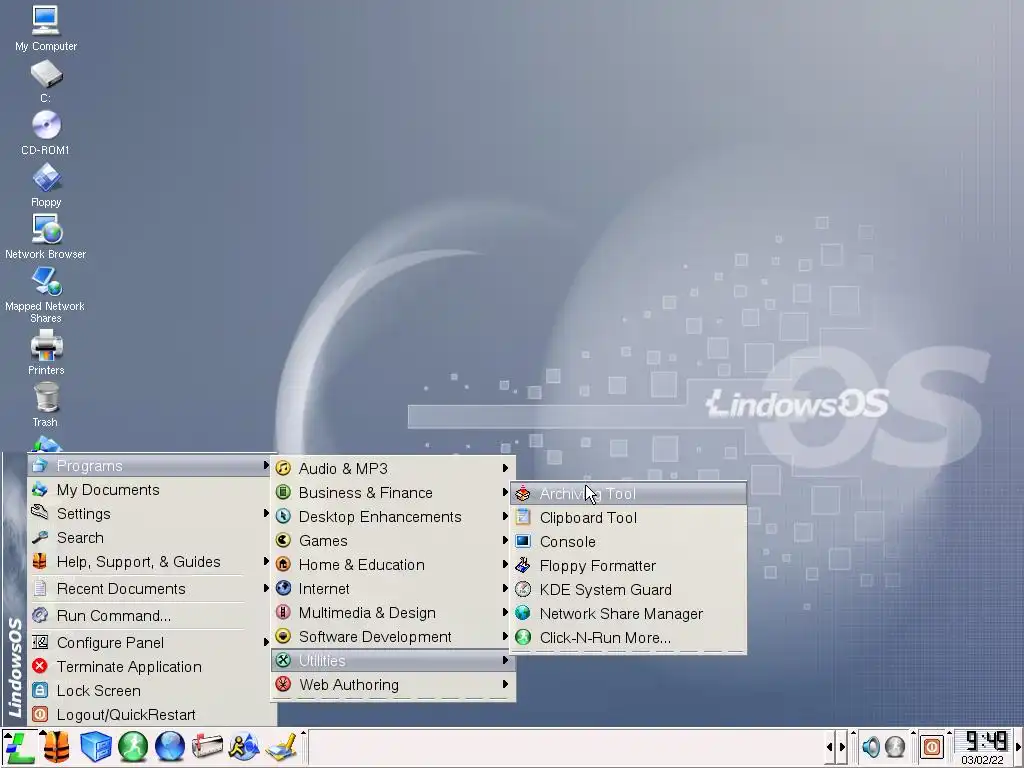The width and height of the screenshot is (1024, 768).
Task: Expand the Audio & MP3 submenu
Action: (x=392, y=468)
